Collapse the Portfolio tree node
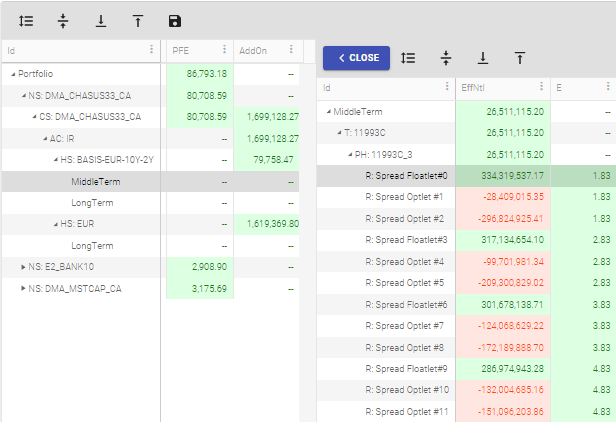The height and width of the screenshot is (422, 616). tap(13, 74)
